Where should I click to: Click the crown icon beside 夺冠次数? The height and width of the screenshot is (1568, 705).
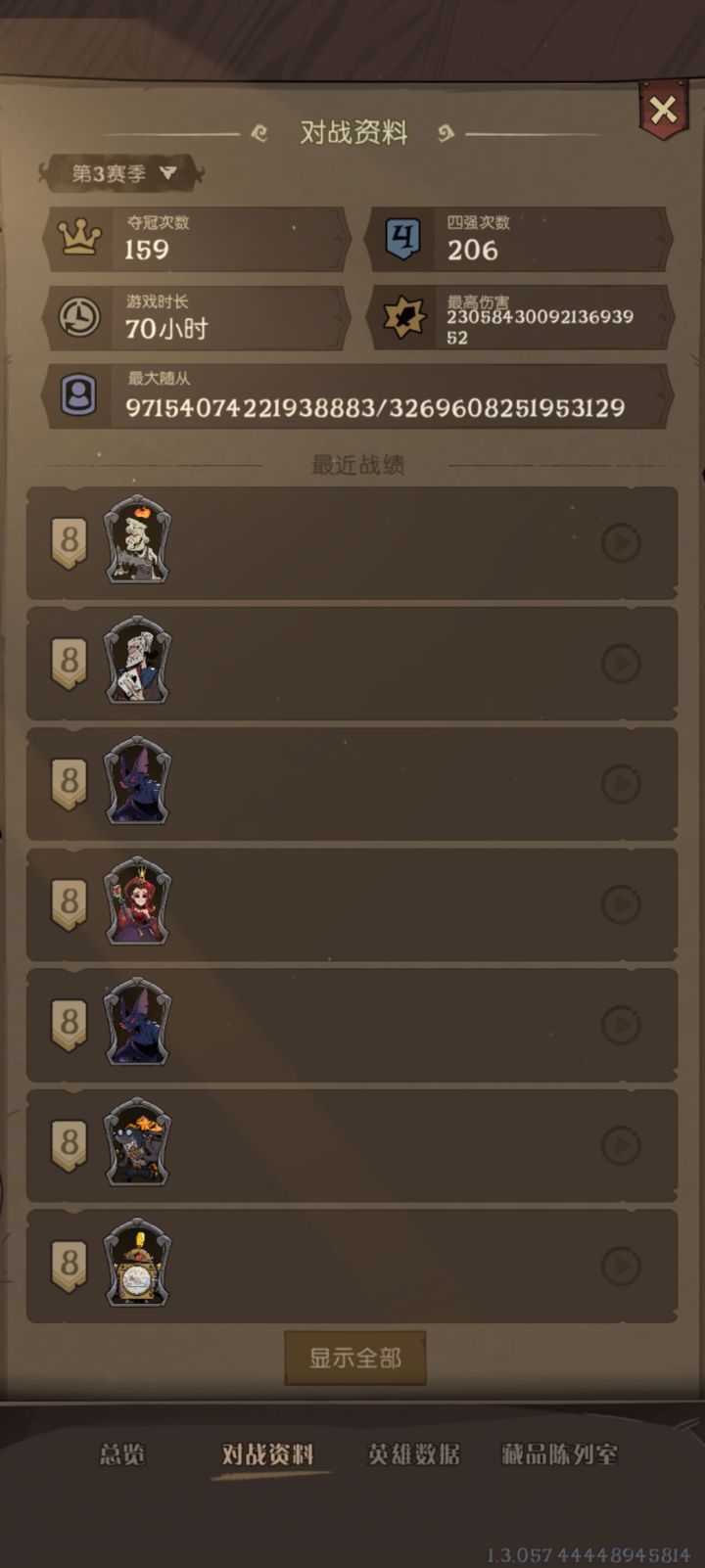pyautogui.click(x=79, y=238)
